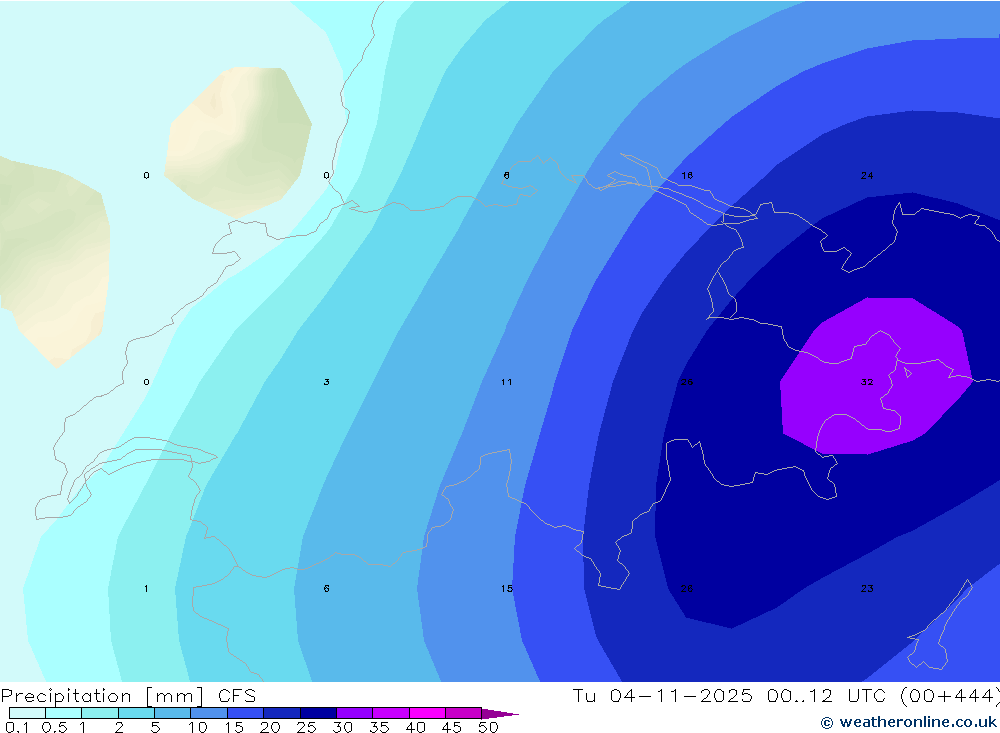Click map grid value '32' in purple area
1000x733 pixels.
867,382
